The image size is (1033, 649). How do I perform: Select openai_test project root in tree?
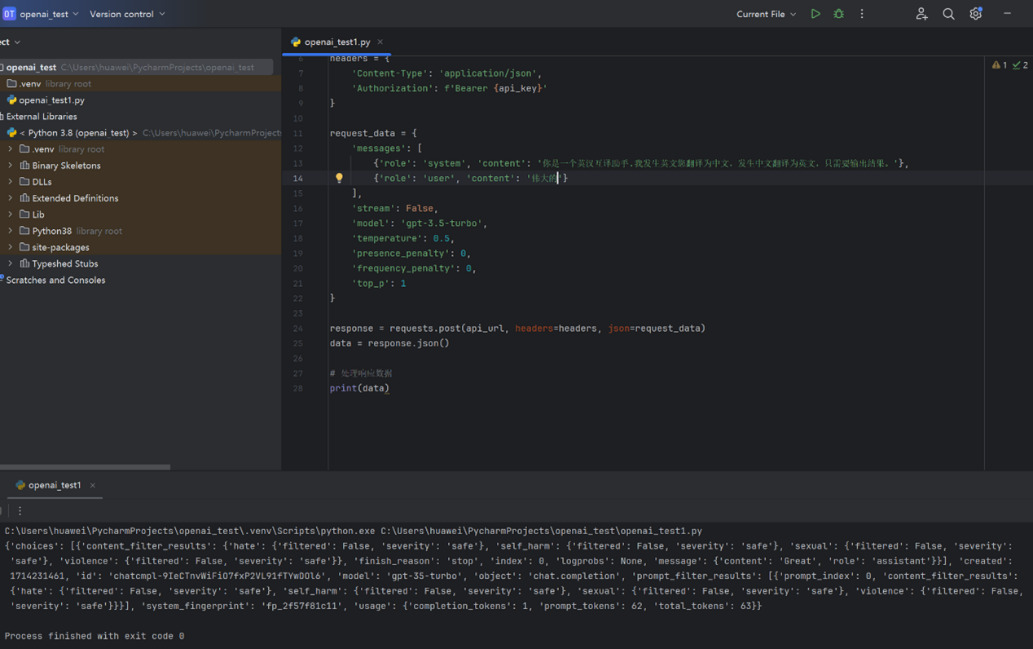point(136,67)
